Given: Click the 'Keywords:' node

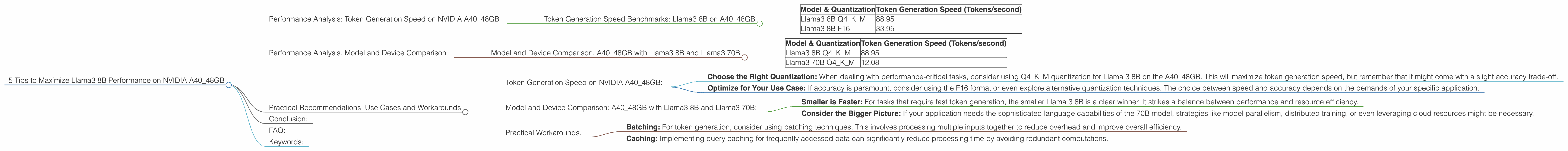Looking at the screenshot, I should pyautogui.click(x=286, y=142).
